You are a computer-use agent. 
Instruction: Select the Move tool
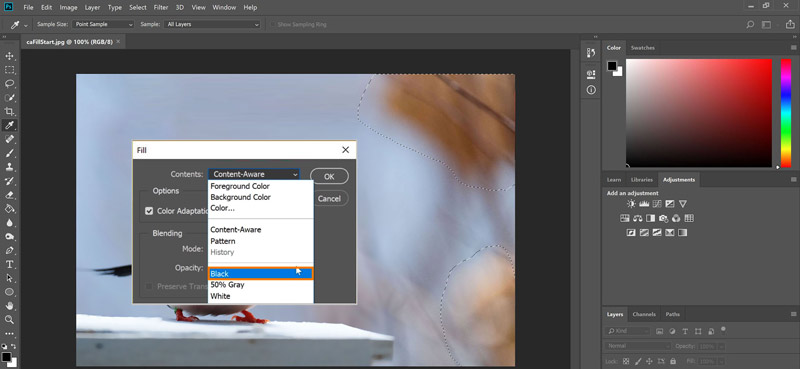tap(9, 56)
